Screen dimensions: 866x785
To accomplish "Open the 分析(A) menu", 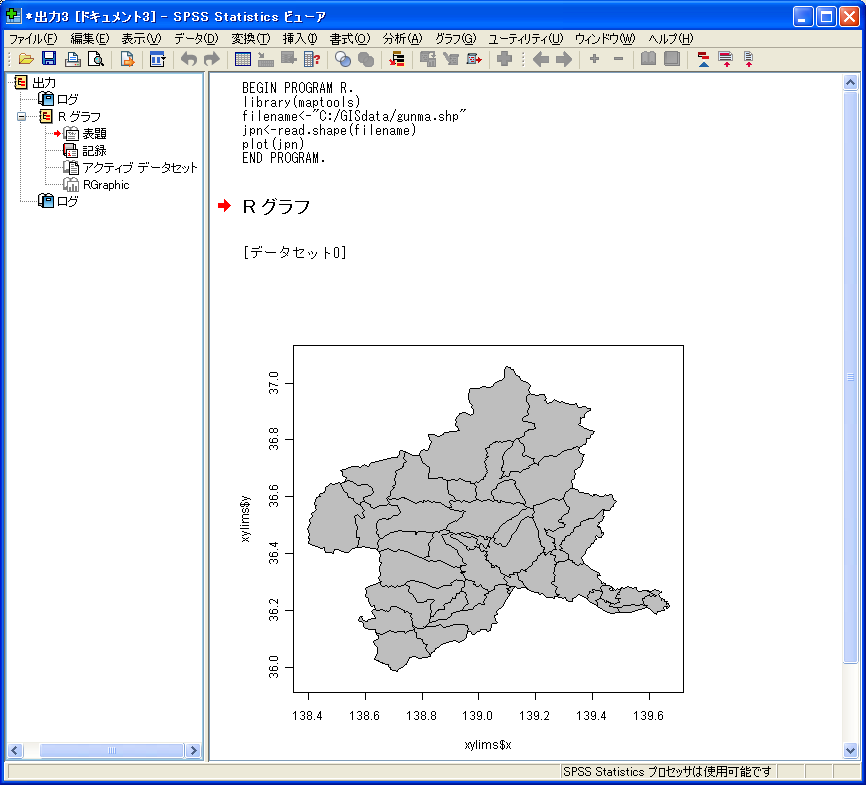I will click(402, 38).
